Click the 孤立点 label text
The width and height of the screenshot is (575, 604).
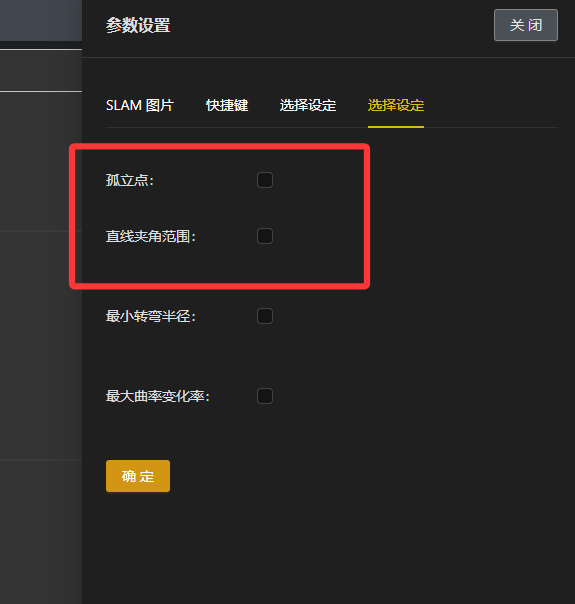130,180
